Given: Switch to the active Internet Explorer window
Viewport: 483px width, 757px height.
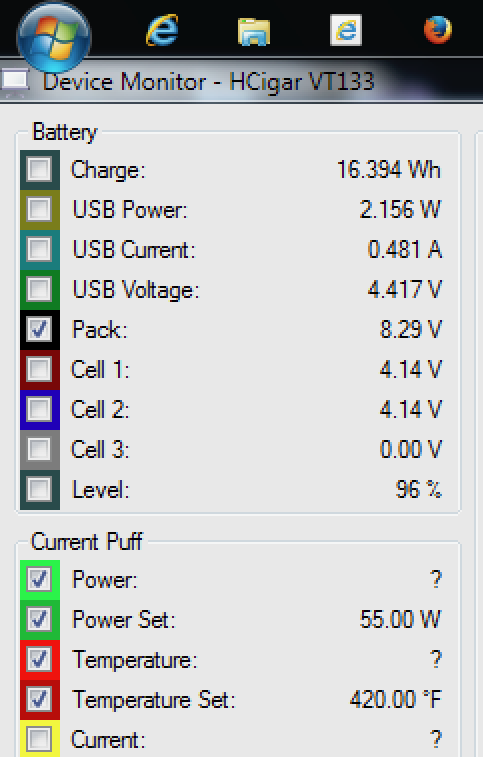Looking at the screenshot, I should (x=346, y=30).
